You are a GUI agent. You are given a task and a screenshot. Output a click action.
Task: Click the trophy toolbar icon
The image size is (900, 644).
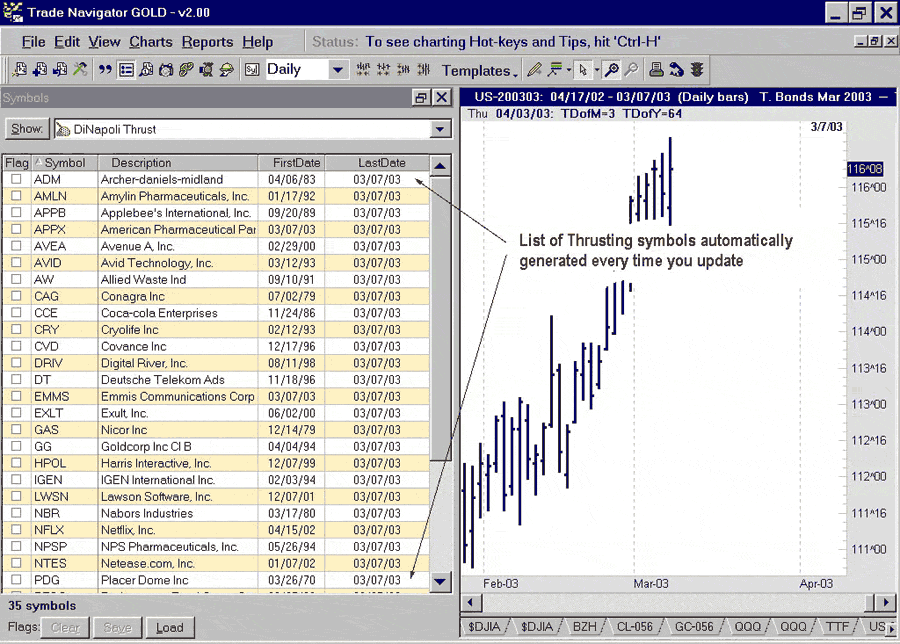coord(206,70)
